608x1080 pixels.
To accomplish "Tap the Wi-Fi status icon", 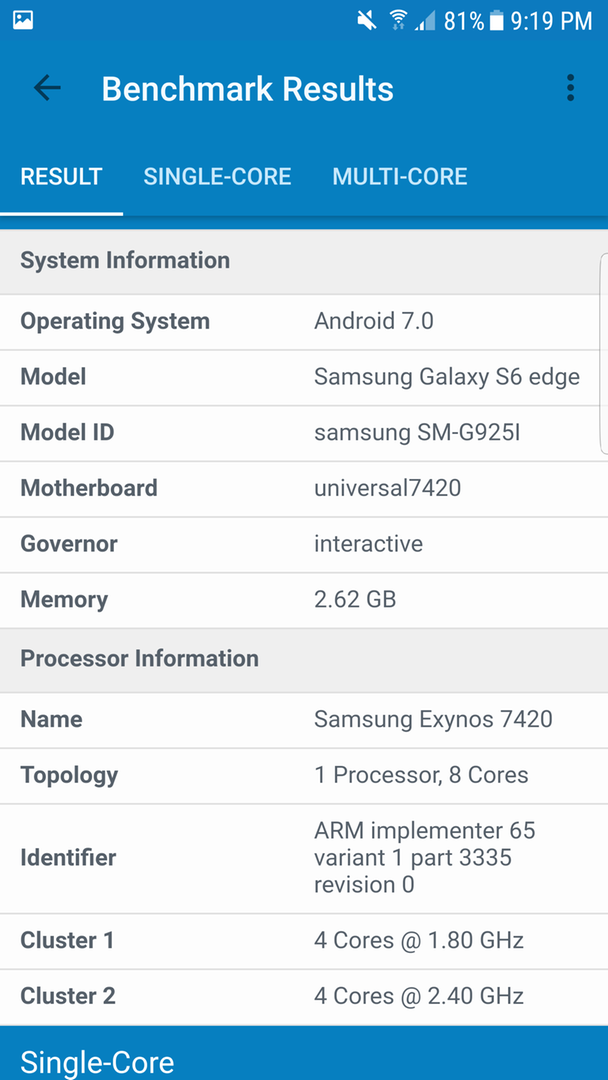I will (x=398, y=21).
